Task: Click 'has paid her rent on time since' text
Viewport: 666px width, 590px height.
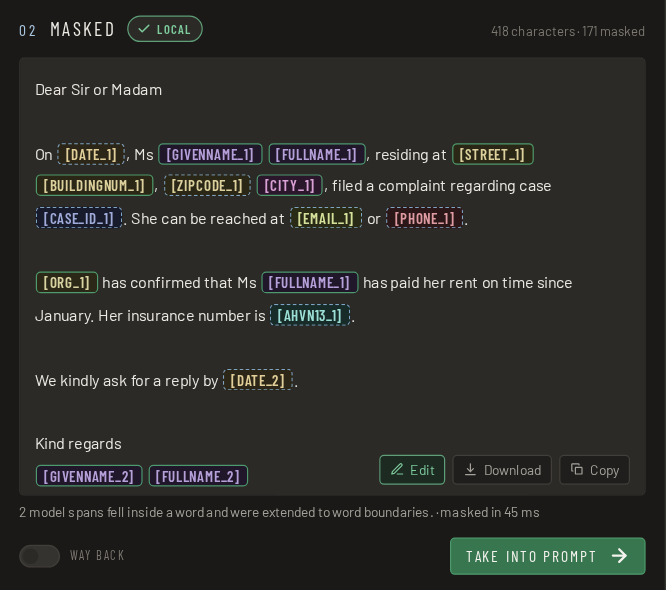Action: [x=468, y=283]
